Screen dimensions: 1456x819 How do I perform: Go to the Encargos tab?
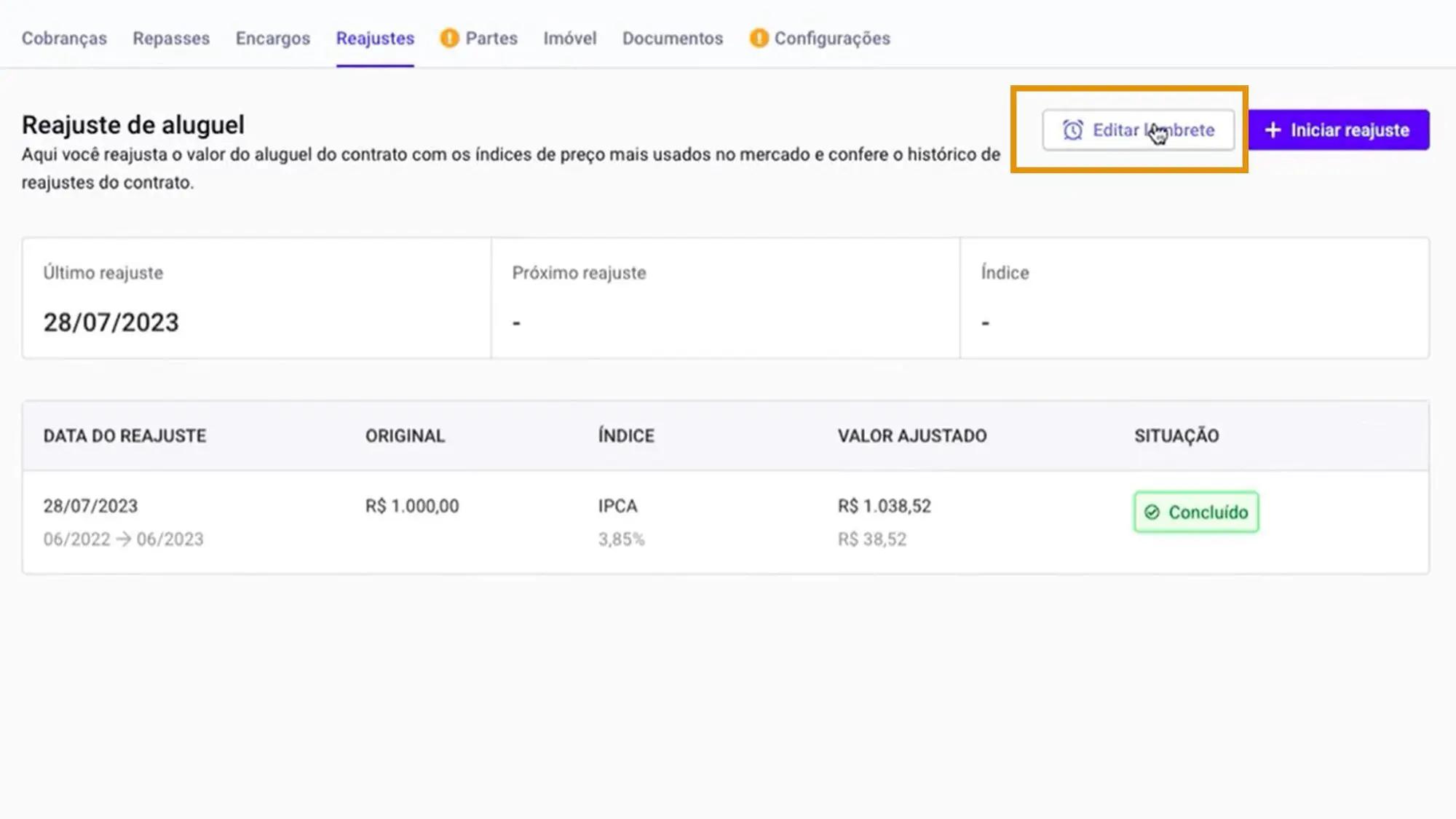[272, 38]
